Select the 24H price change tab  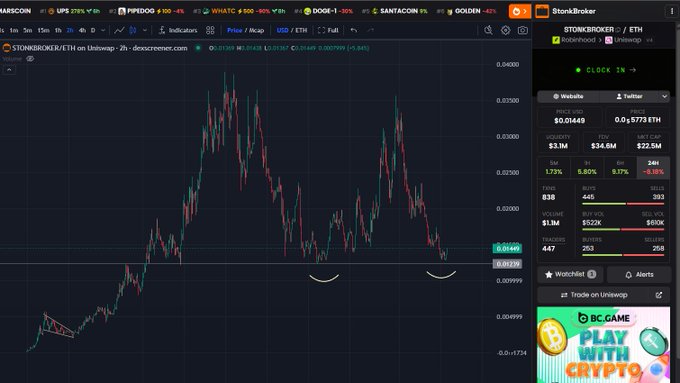[653, 167]
